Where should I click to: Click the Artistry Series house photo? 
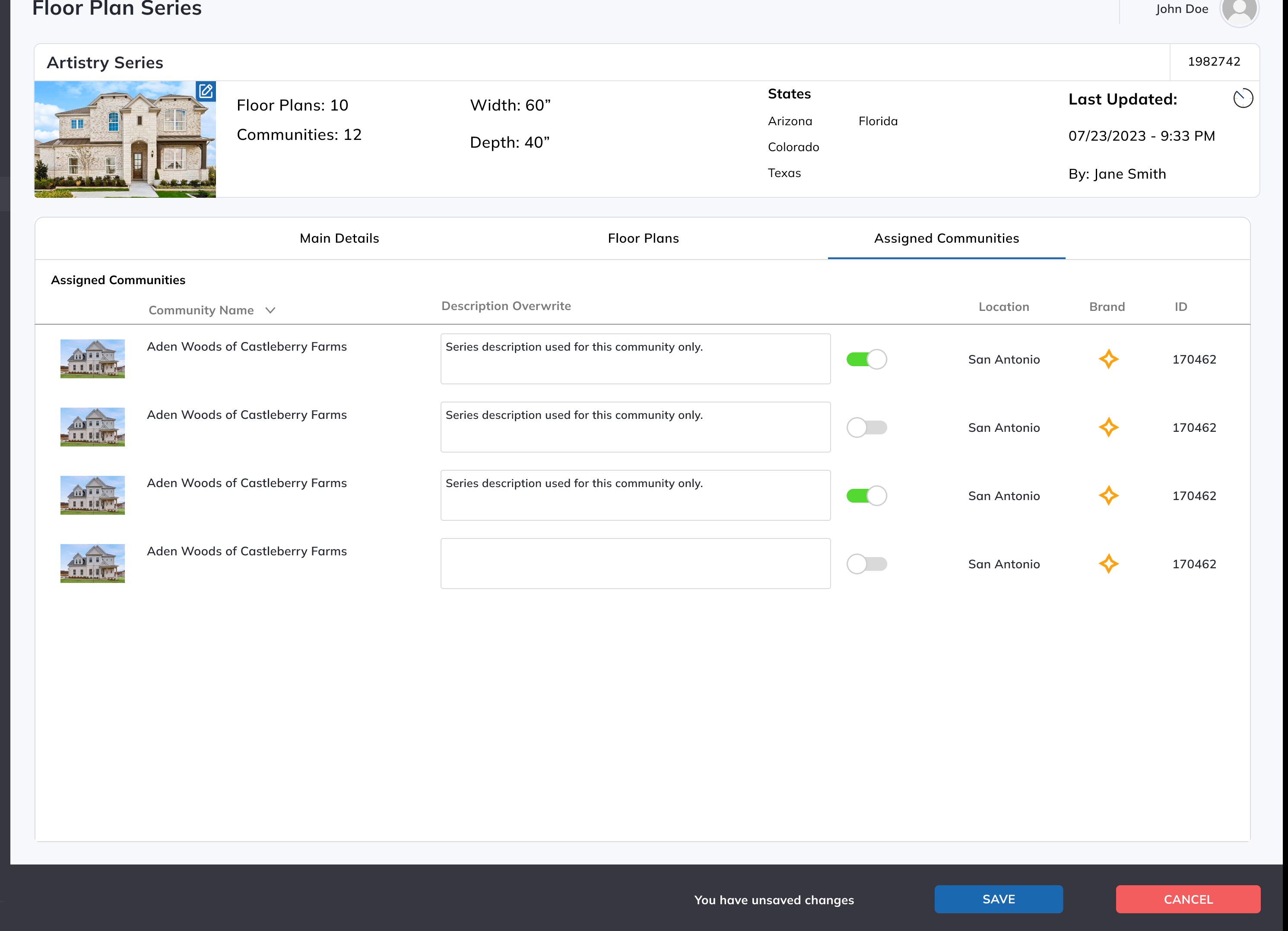pos(125,139)
